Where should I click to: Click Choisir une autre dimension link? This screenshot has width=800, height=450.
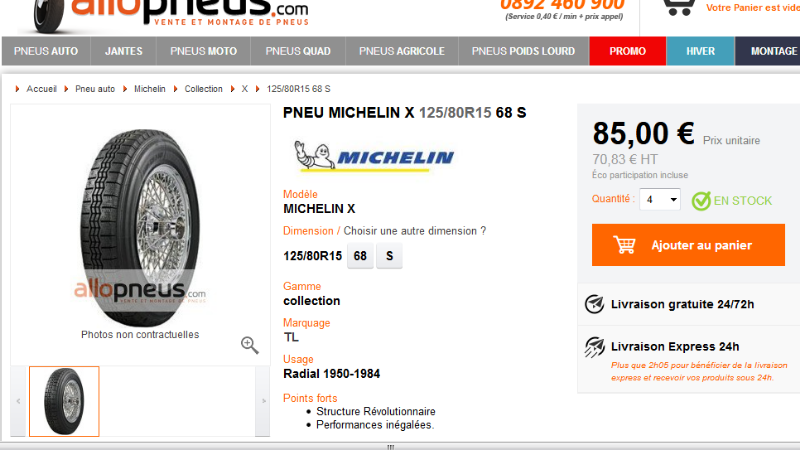tap(415, 231)
